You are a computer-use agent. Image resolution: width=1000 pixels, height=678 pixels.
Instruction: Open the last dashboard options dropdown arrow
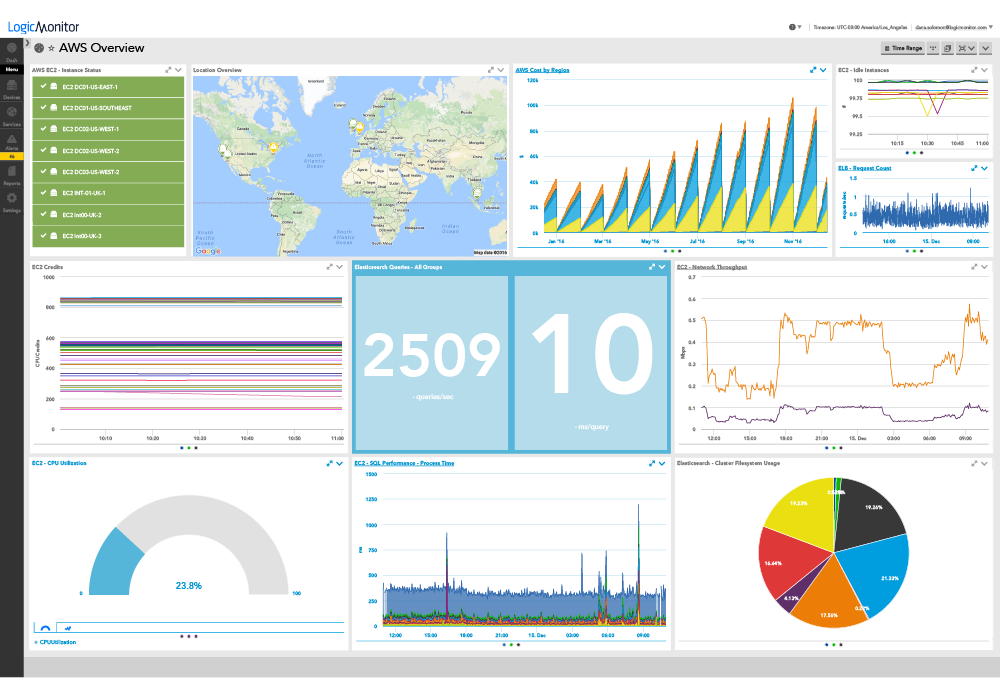(986, 48)
